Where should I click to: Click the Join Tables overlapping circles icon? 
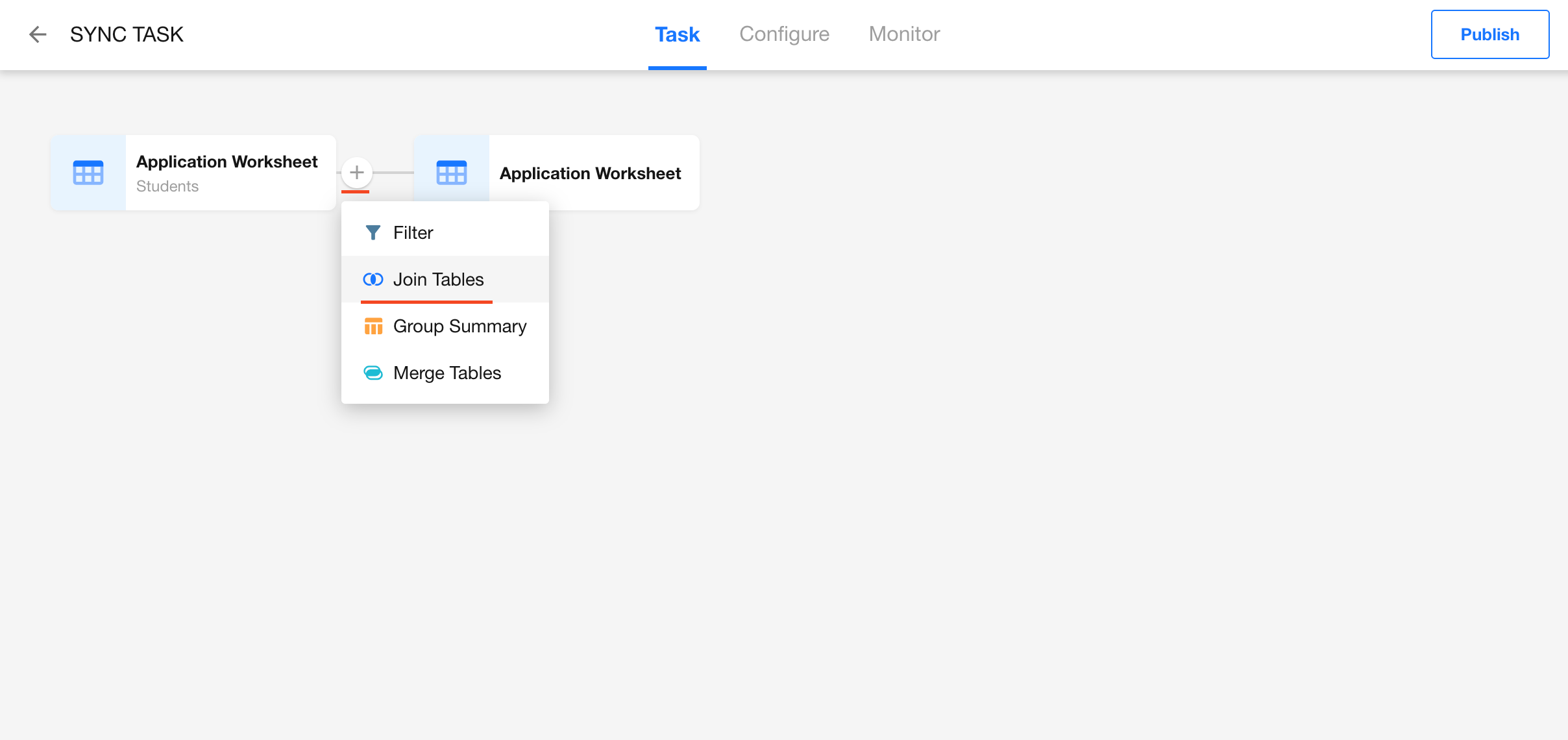coord(373,279)
